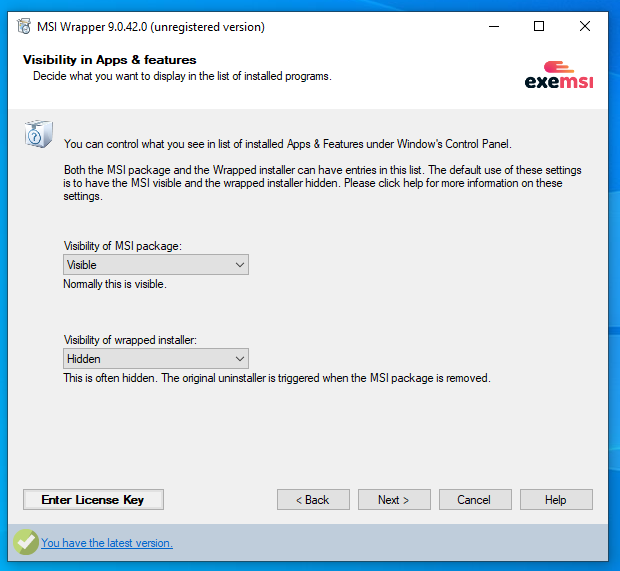Click the 'This is often hidden' description text
Image resolution: width=620 pixels, height=571 pixels.
pos(277,378)
